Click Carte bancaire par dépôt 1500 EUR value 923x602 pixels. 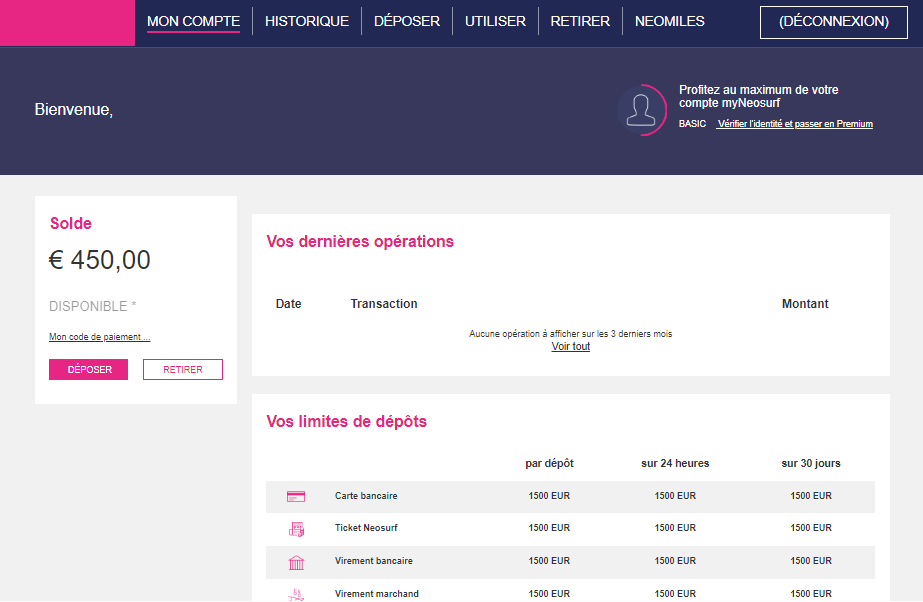pos(549,496)
